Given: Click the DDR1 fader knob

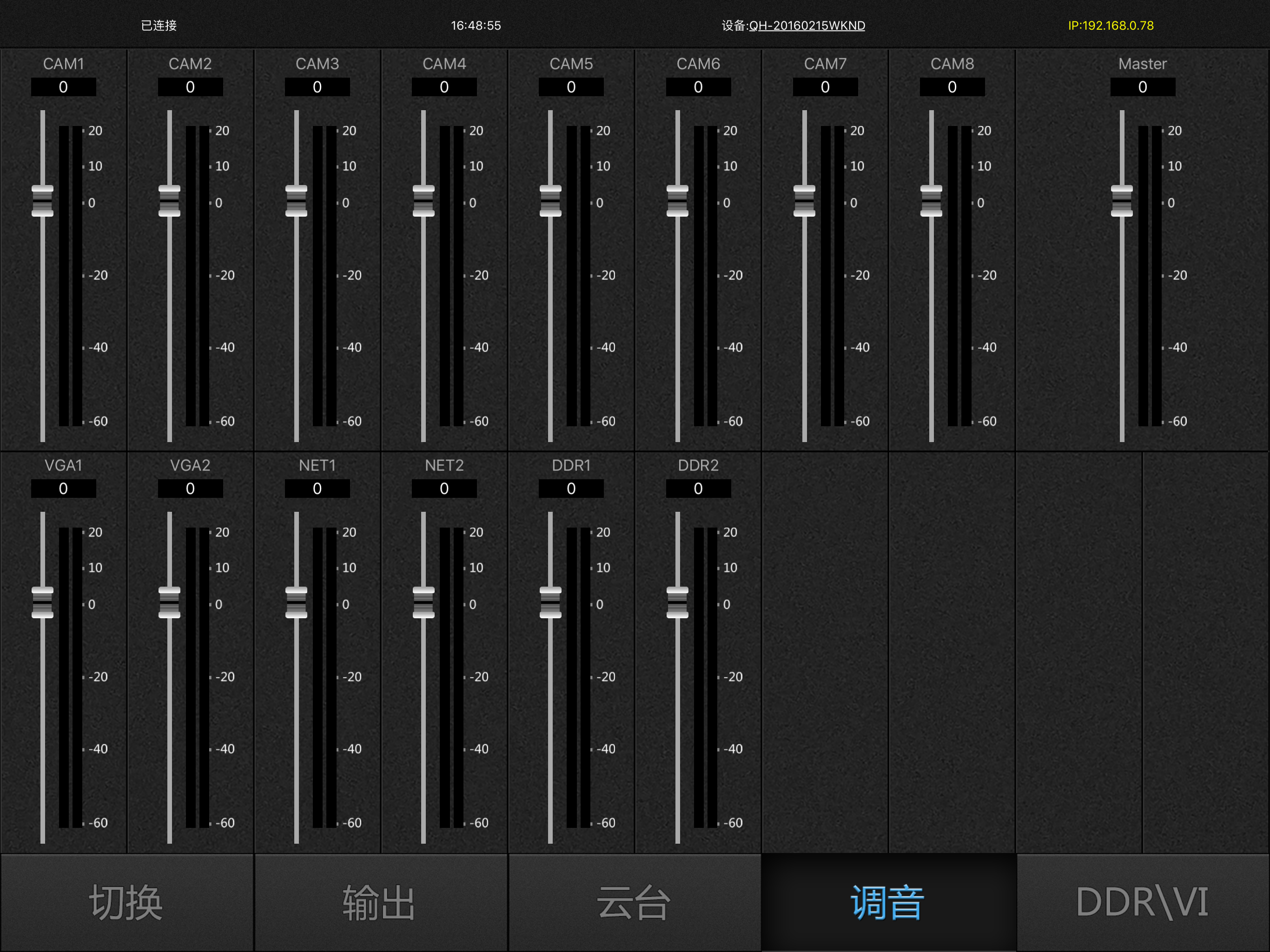Looking at the screenshot, I should click(550, 602).
